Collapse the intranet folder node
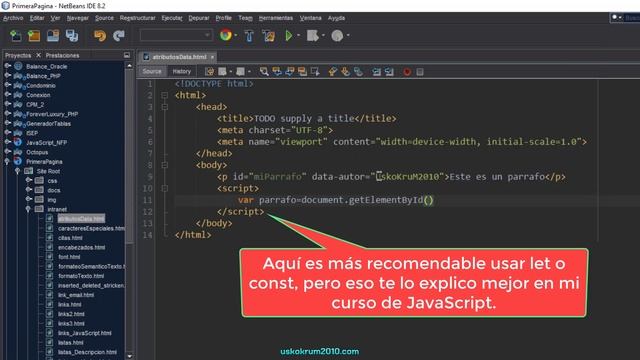This screenshot has width=640, height=360. coord(28,209)
